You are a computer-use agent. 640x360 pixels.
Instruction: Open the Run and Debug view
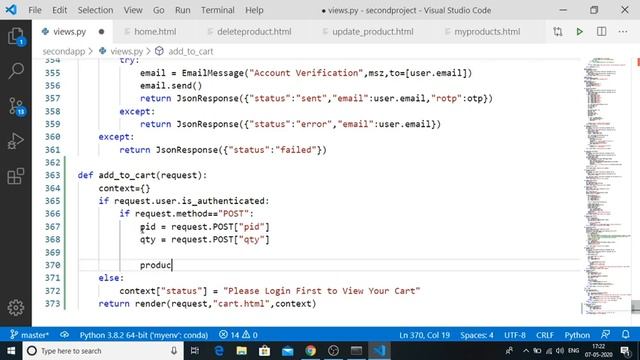click(x=16, y=141)
